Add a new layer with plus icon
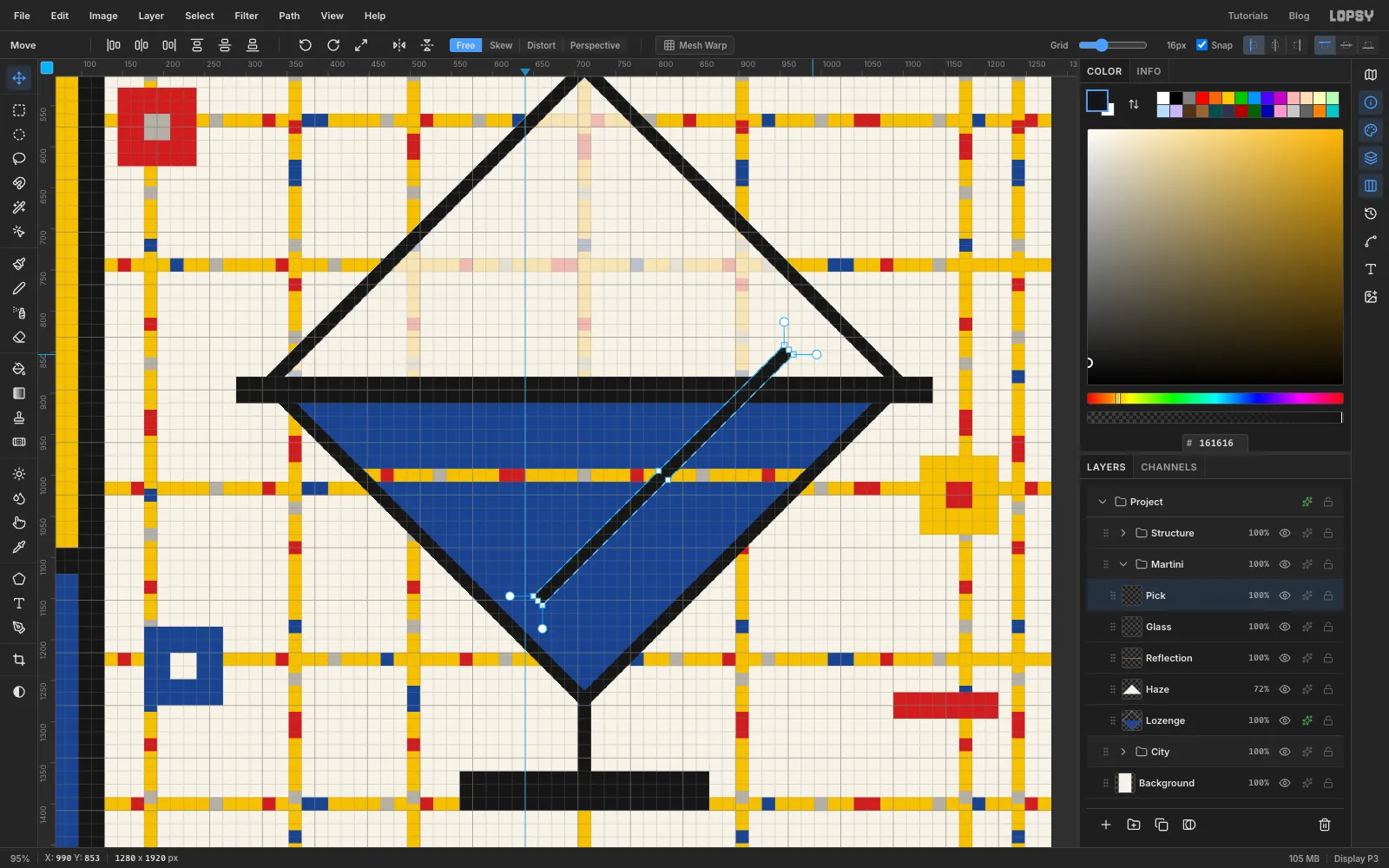Viewport: 1389px width, 868px height. coord(1106,825)
